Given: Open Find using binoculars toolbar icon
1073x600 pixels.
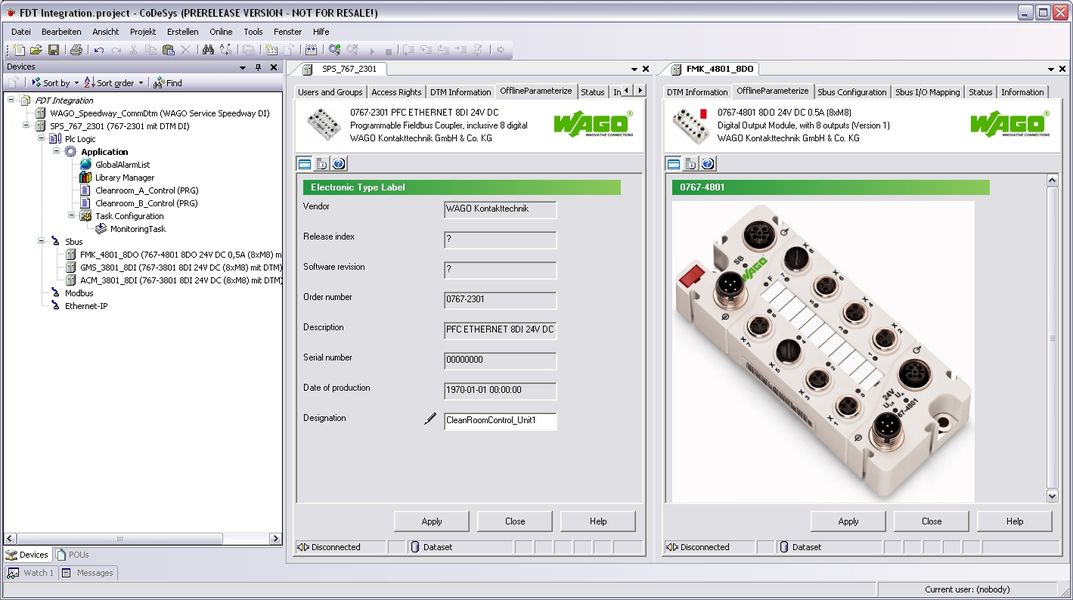Looking at the screenshot, I should pyautogui.click(x=208, y=50).
